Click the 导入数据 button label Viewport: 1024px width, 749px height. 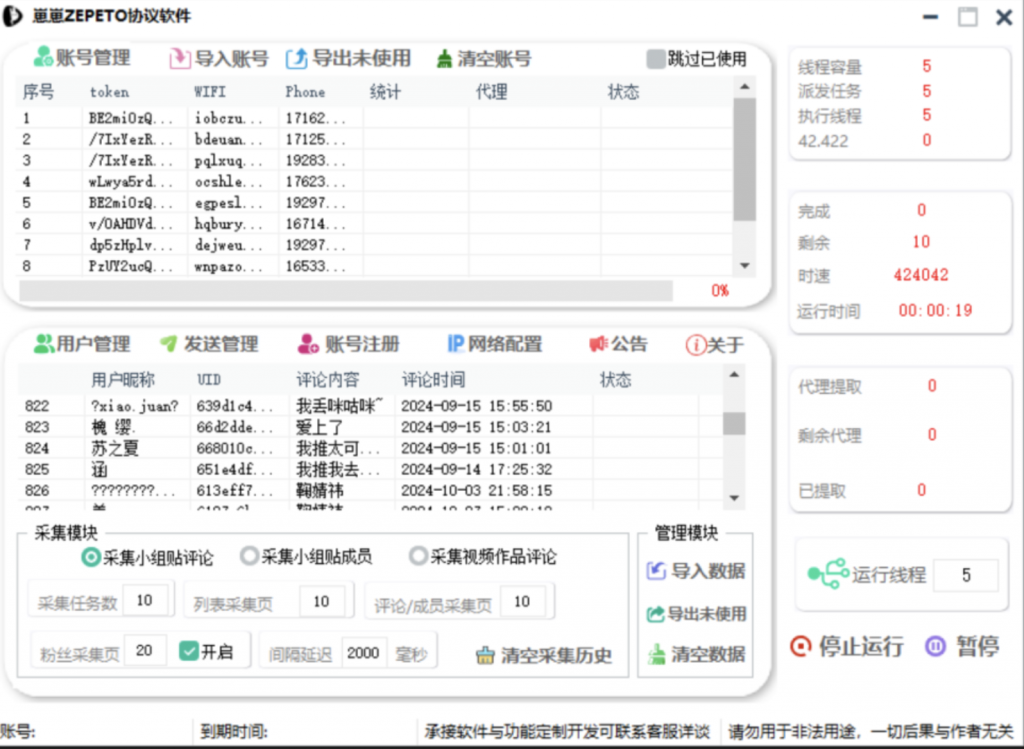(x=709, y=571)
